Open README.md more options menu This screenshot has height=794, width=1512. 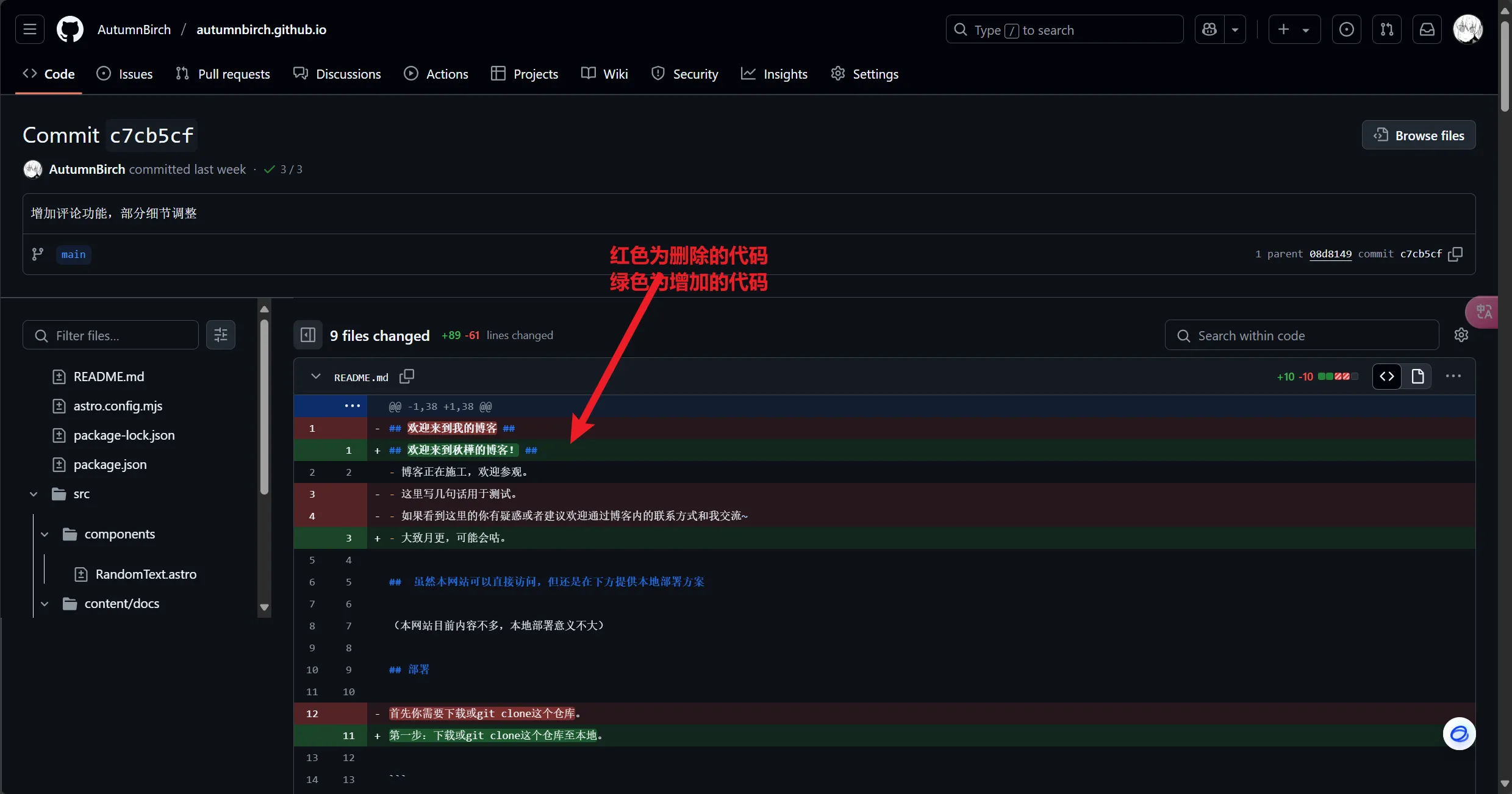[1453, 376]
